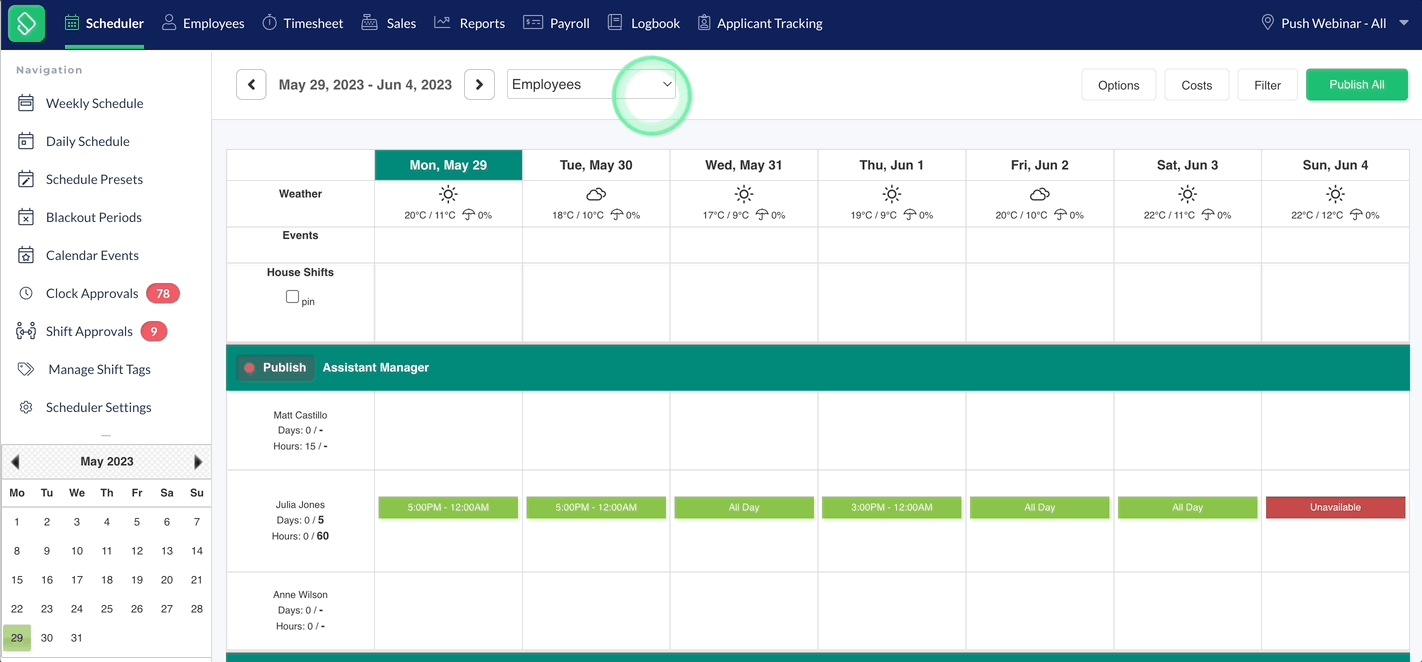This screenshot has width=1422, height=662.
Task: Open the Payroll tab
Action: pyautogui.click(x=556, y=23)
